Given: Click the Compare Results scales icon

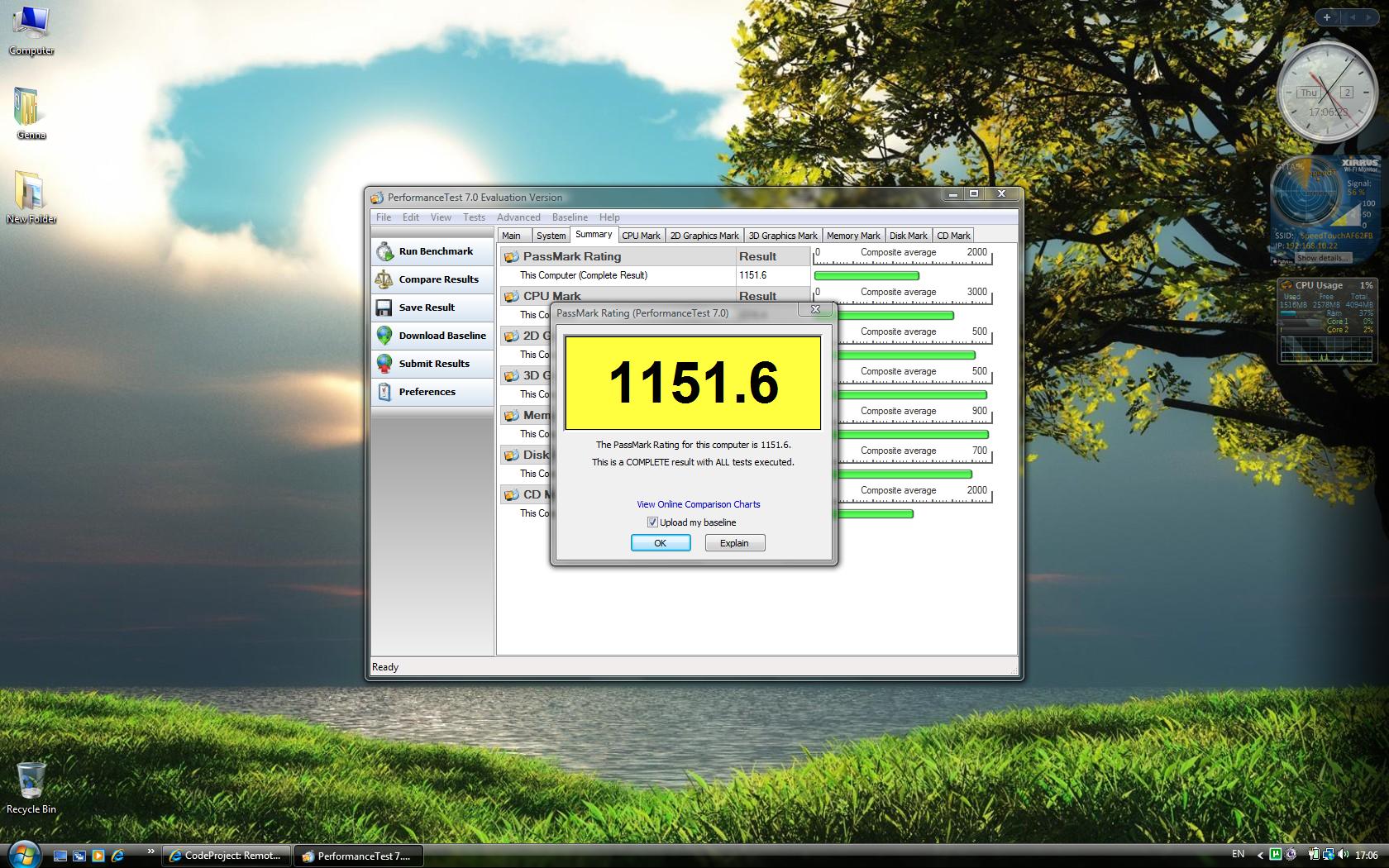Looking at the screenshot, I should (x=384, y=279).
